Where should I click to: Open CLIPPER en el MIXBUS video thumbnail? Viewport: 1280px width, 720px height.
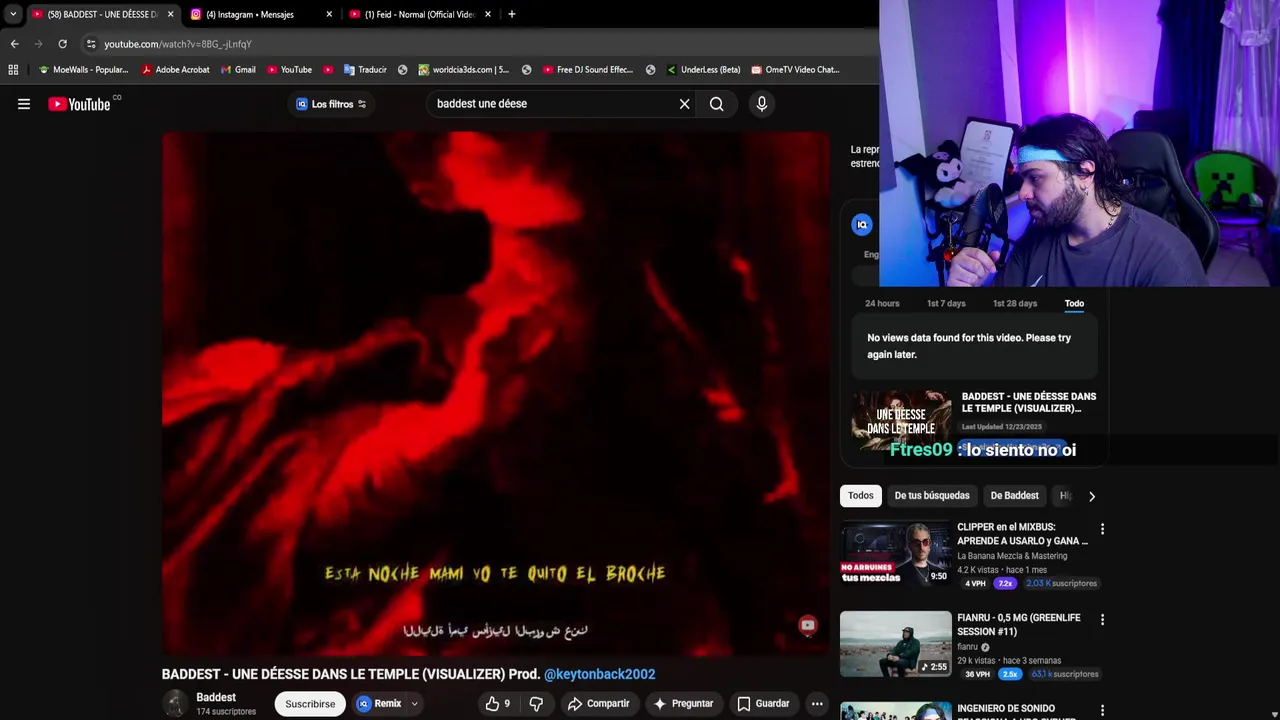(896, 553)
